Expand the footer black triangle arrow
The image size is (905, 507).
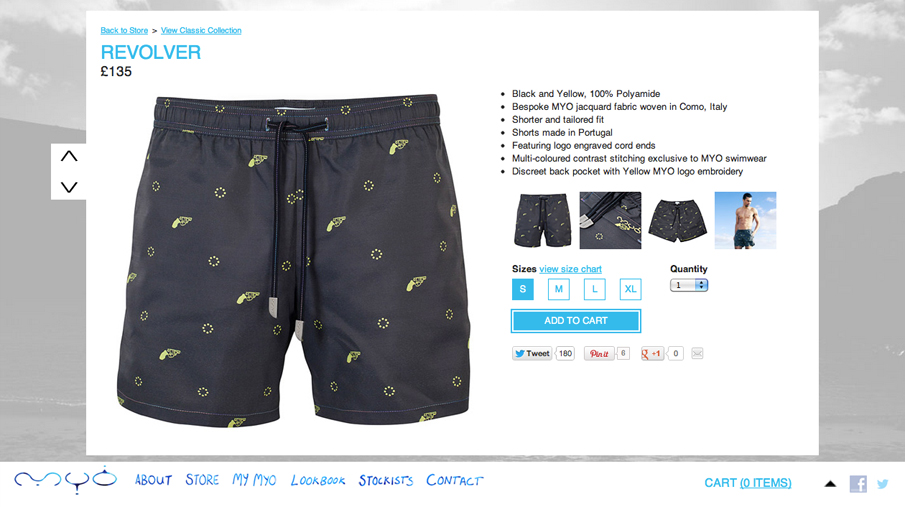tap(830, 484)
